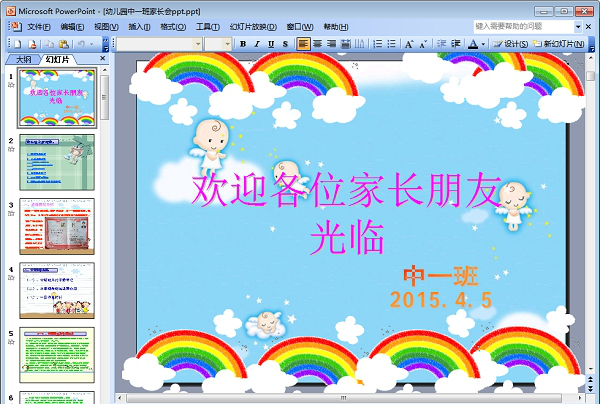Select center text alignment
600x420 pixels.
pyautogui.click(x=317, y=44)
